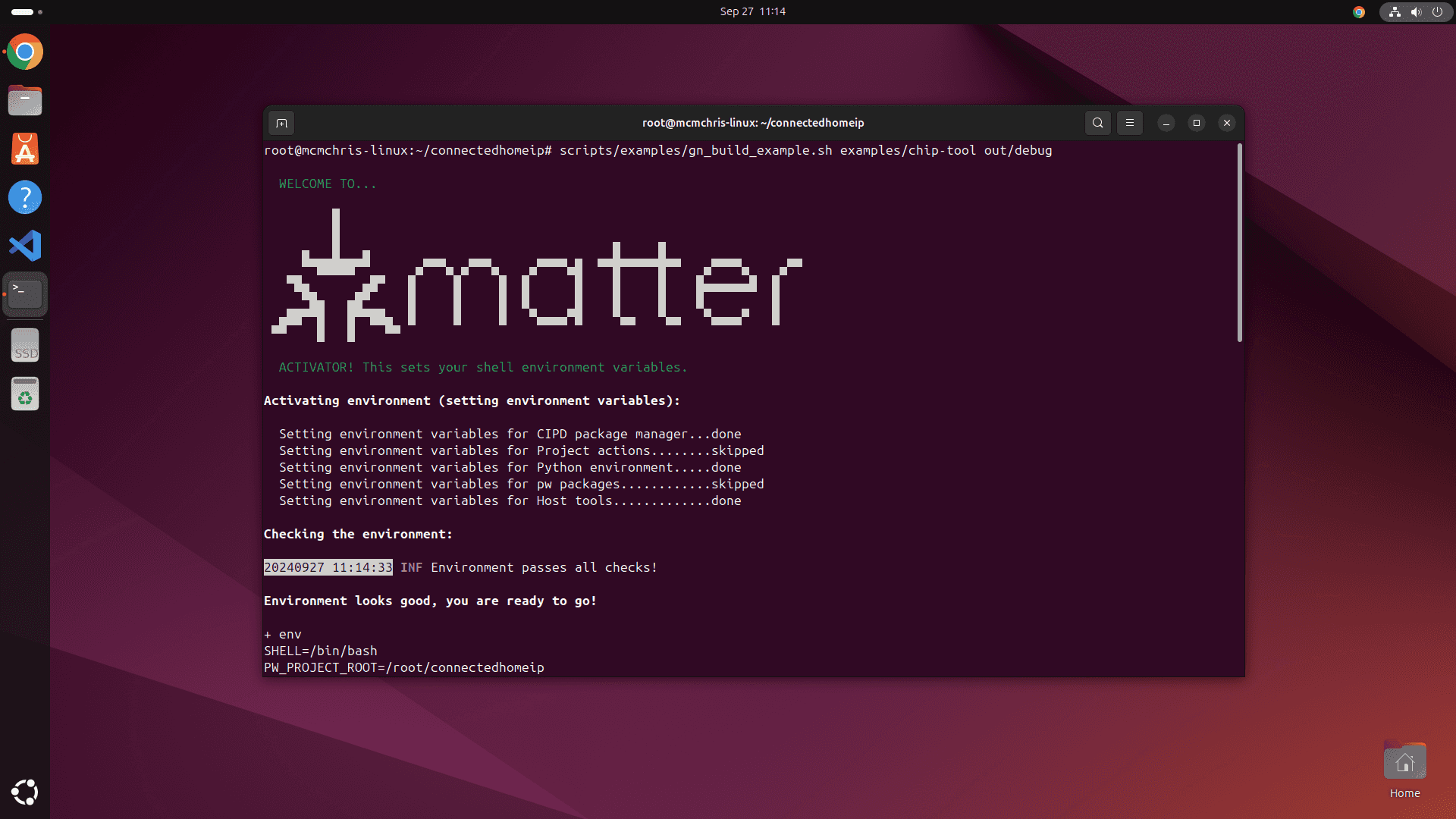Open the power menu in top bar
The height and width of the screenshot is (819, 1456).
[x=1437, y=12]
